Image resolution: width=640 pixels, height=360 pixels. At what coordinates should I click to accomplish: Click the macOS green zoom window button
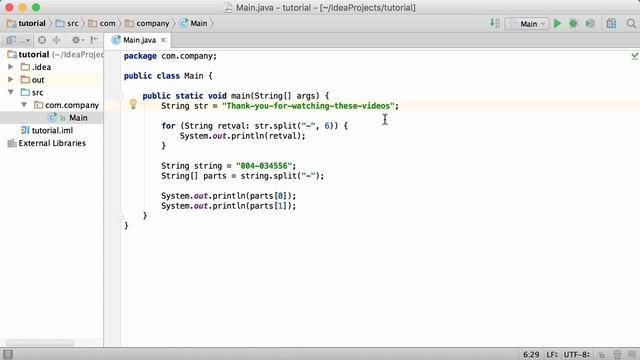[x=36, y=7]
